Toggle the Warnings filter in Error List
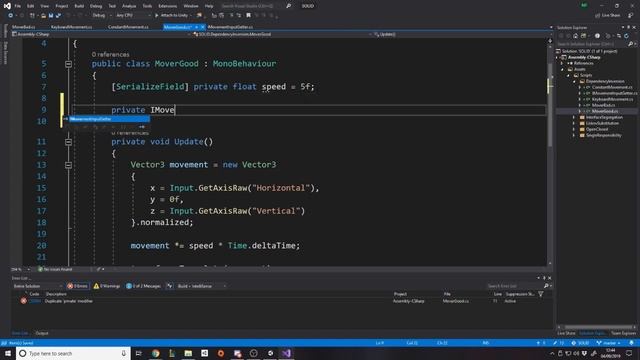This screenshot has width=640, height=360. [x=107, y=286]
